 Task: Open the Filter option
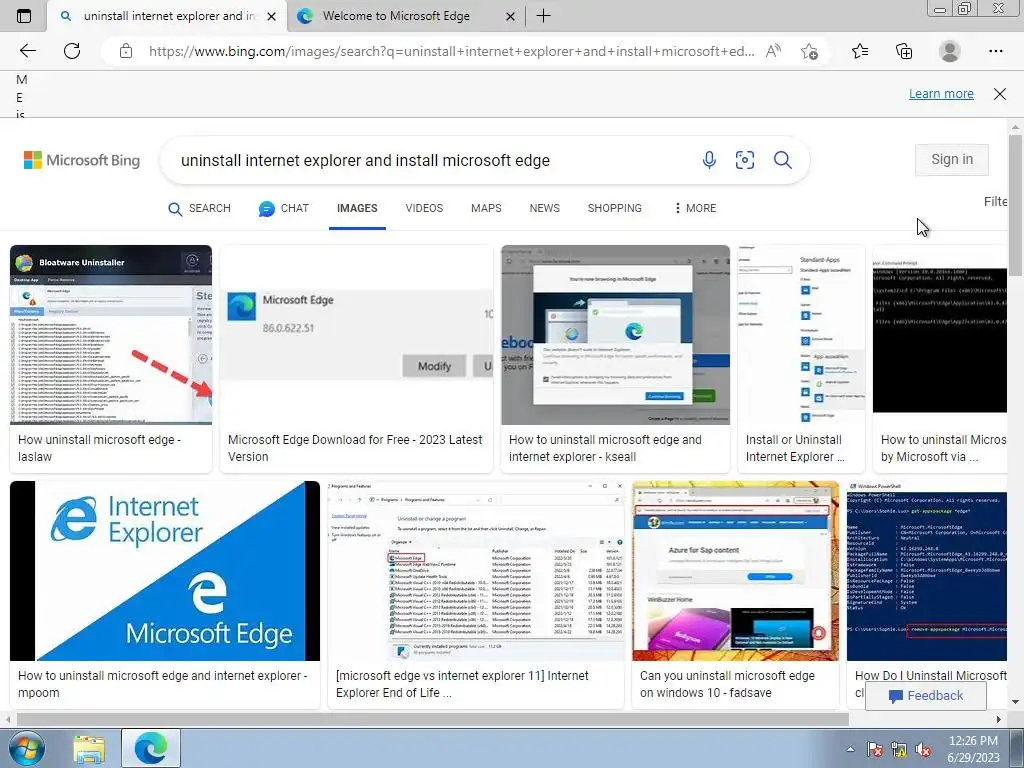(x=995, y=202)
